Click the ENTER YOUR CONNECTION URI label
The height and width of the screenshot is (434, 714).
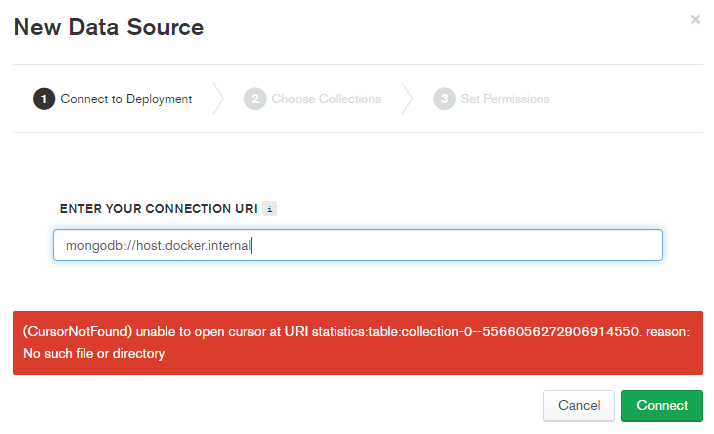point(158,209)
